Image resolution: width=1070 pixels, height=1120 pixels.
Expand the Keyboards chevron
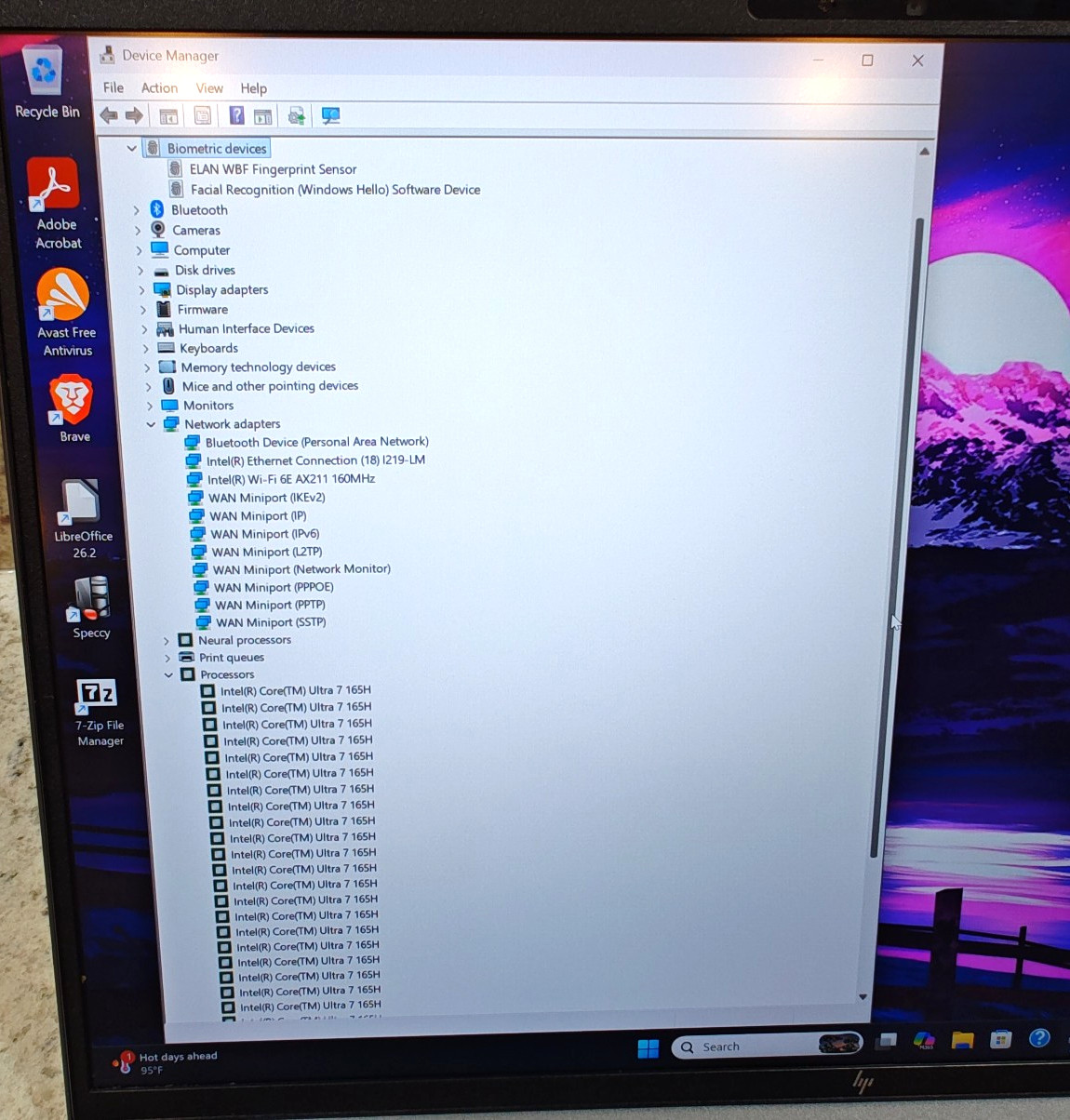pyautogui.click(x=146, y=349)
